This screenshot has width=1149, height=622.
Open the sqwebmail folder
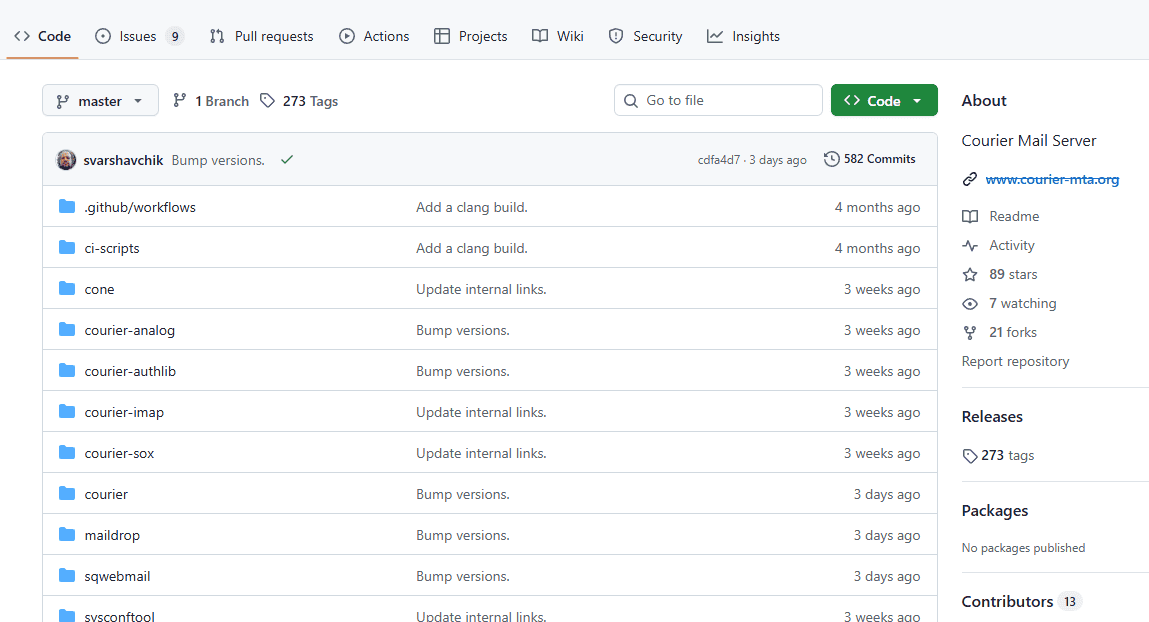117,577
